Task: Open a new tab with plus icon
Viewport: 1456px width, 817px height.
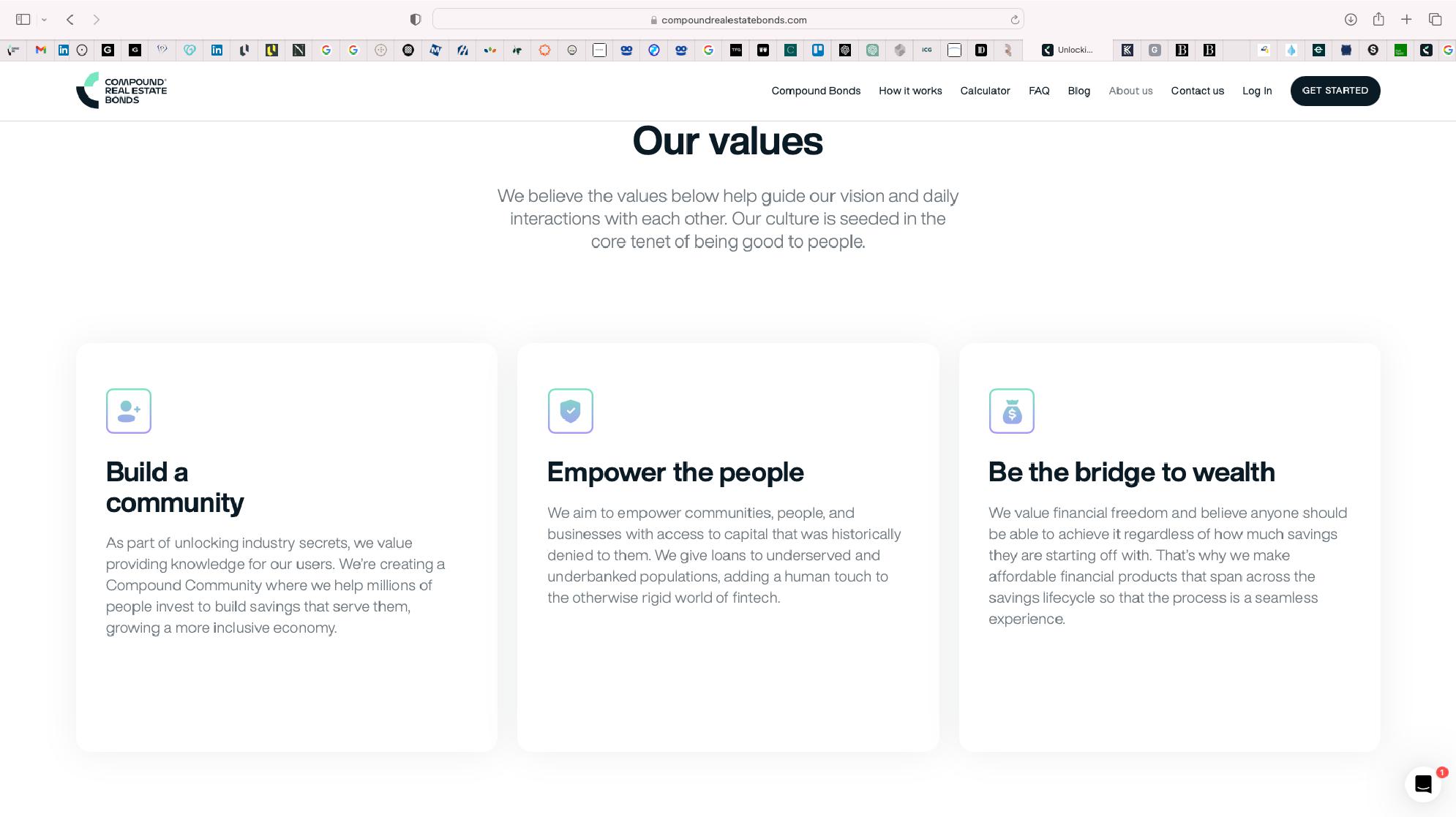Action: click(x=1406, y=20)
